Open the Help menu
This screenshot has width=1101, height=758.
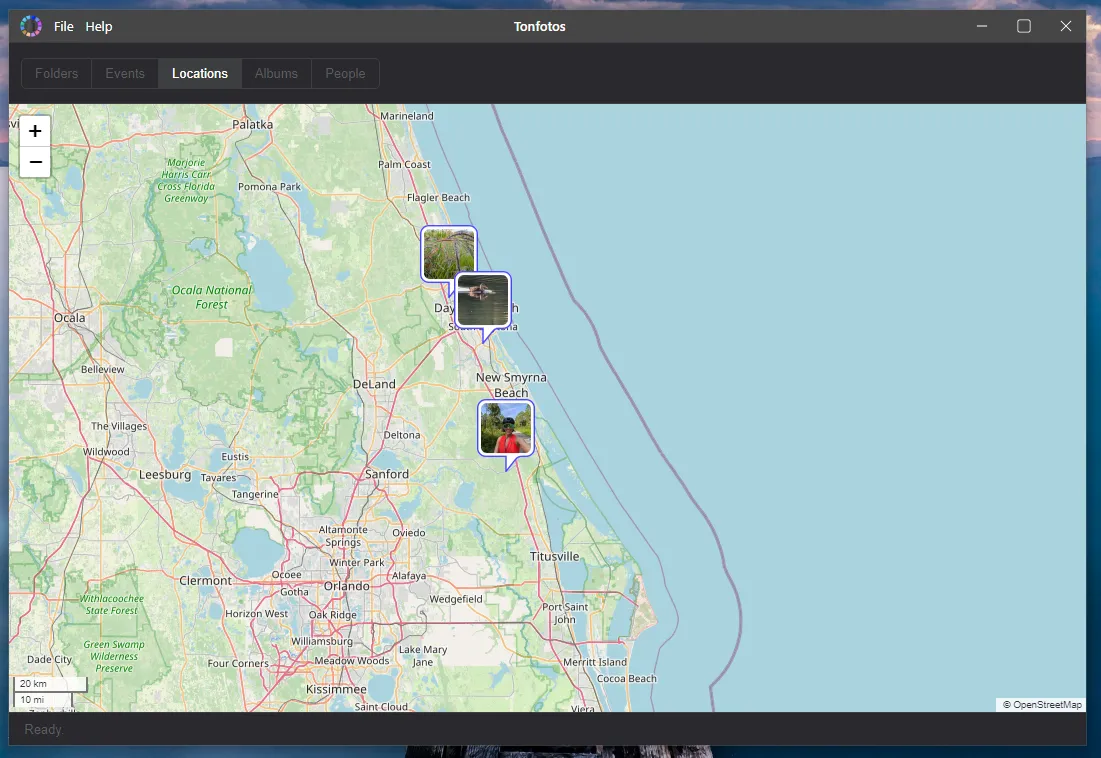[98, 26]
